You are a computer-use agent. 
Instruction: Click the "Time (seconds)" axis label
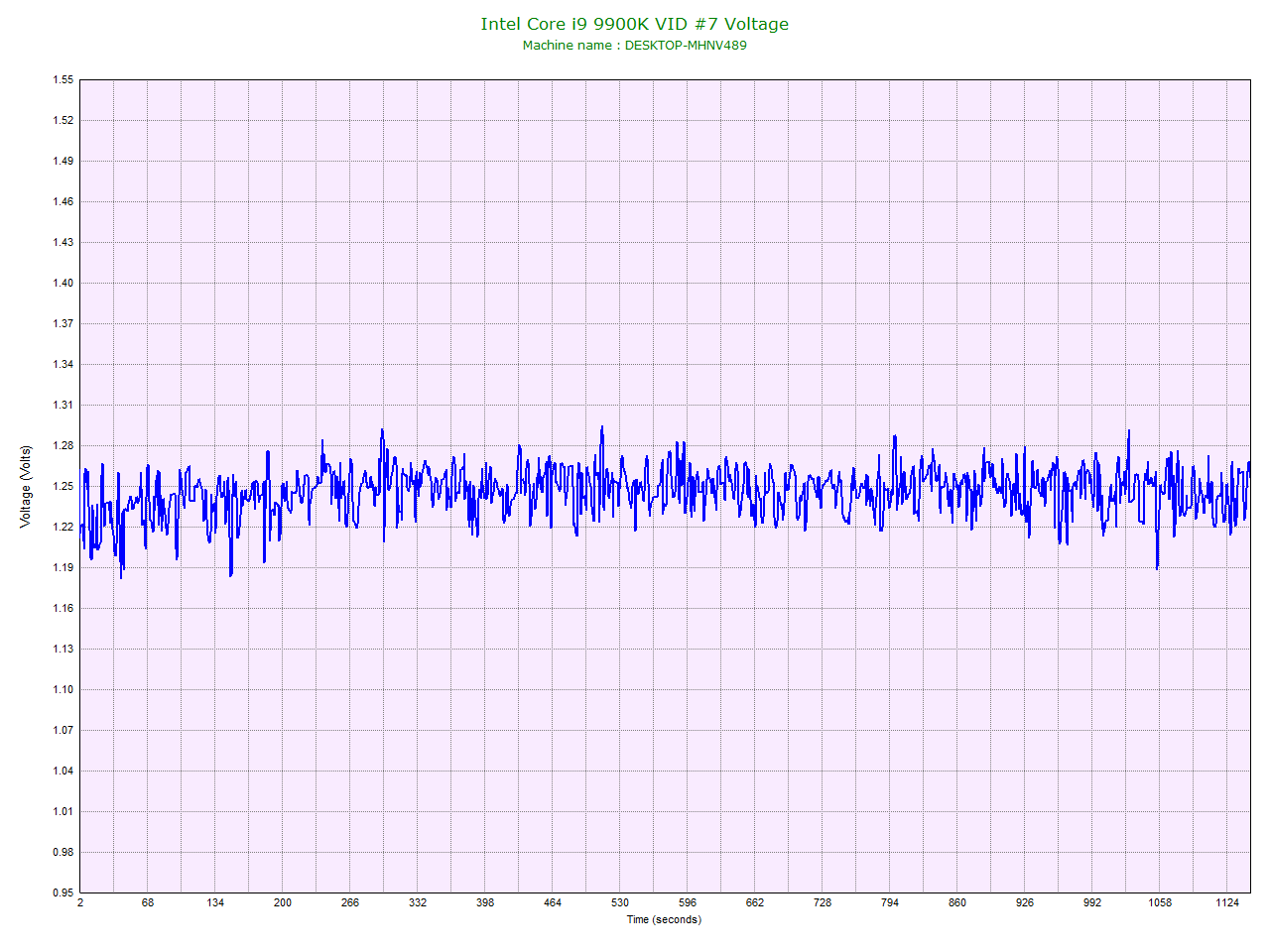click(x=664, y=919)
